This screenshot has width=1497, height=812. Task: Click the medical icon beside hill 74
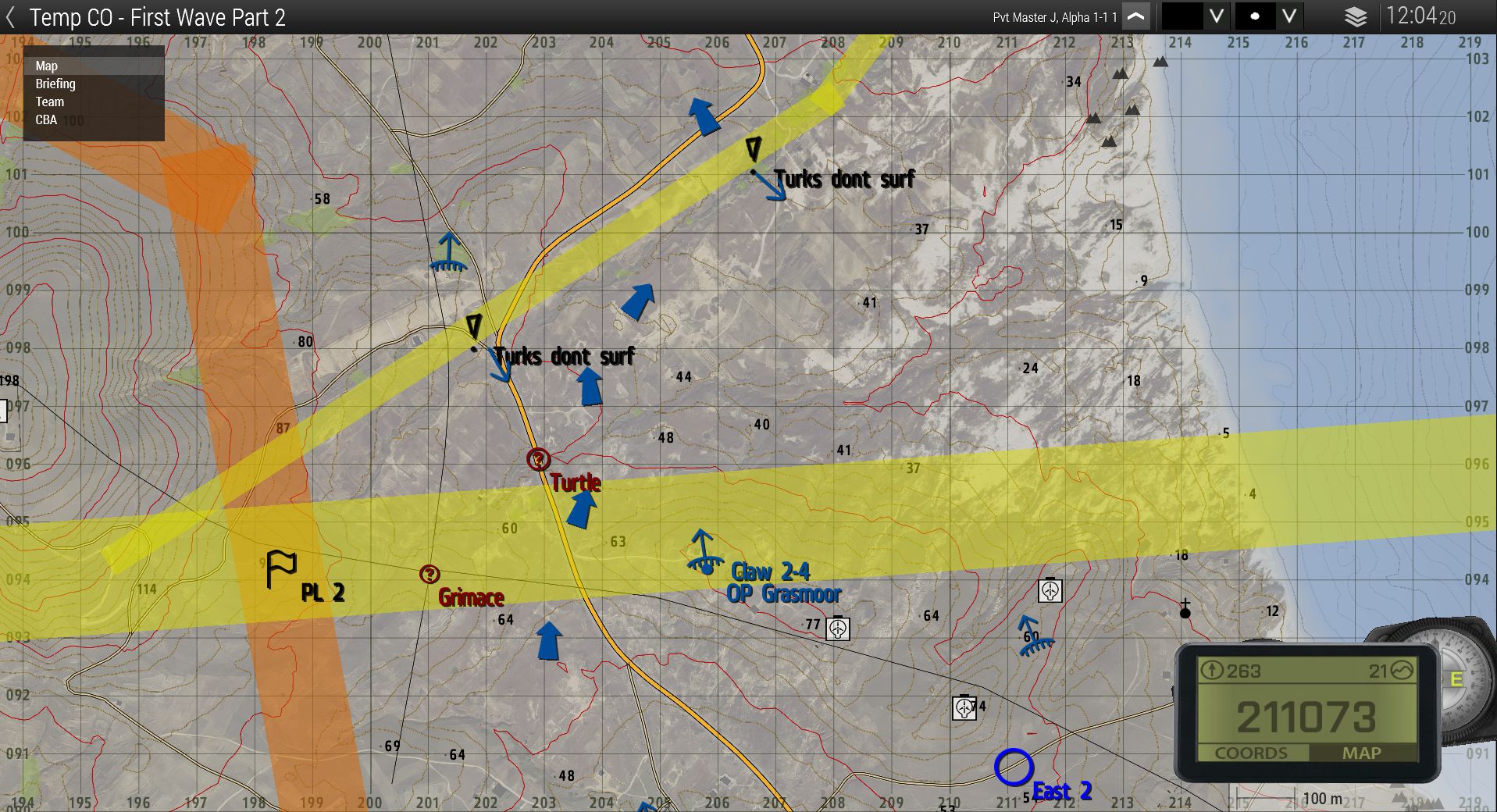[965, 707]
